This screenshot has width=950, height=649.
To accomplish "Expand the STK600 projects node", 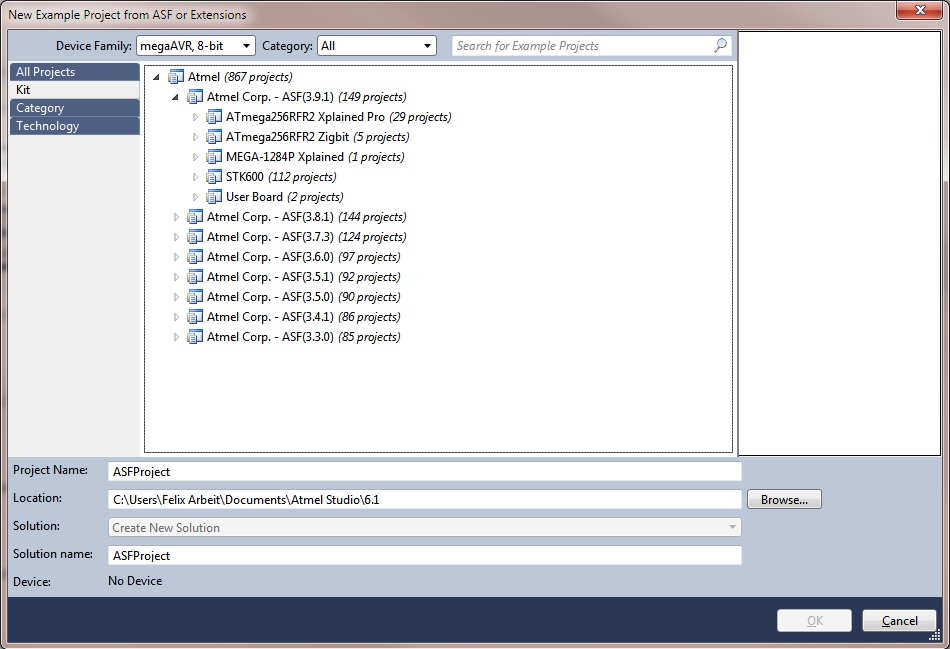I will pyautogui.click(x=195, y=177).
